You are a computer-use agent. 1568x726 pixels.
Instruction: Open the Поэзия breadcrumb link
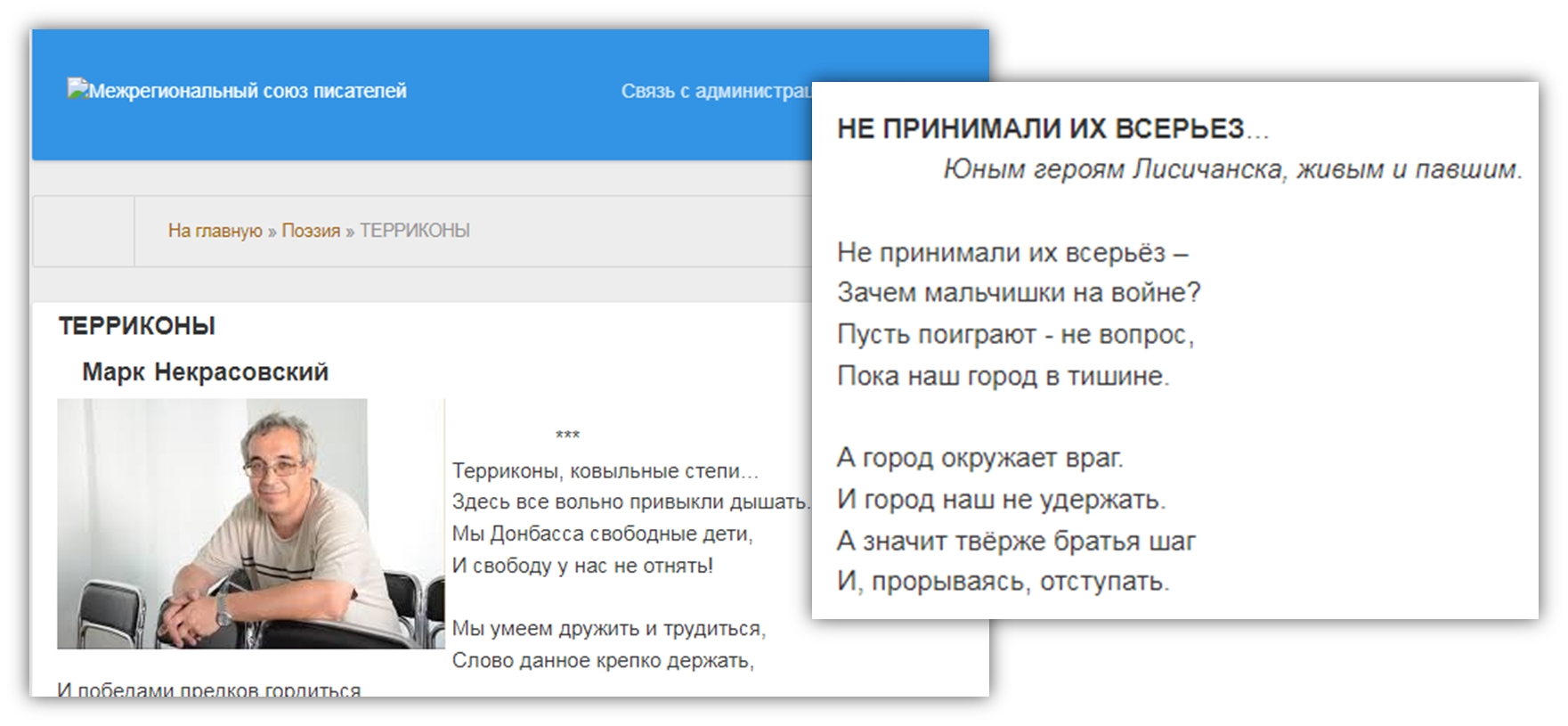point(311,231)
